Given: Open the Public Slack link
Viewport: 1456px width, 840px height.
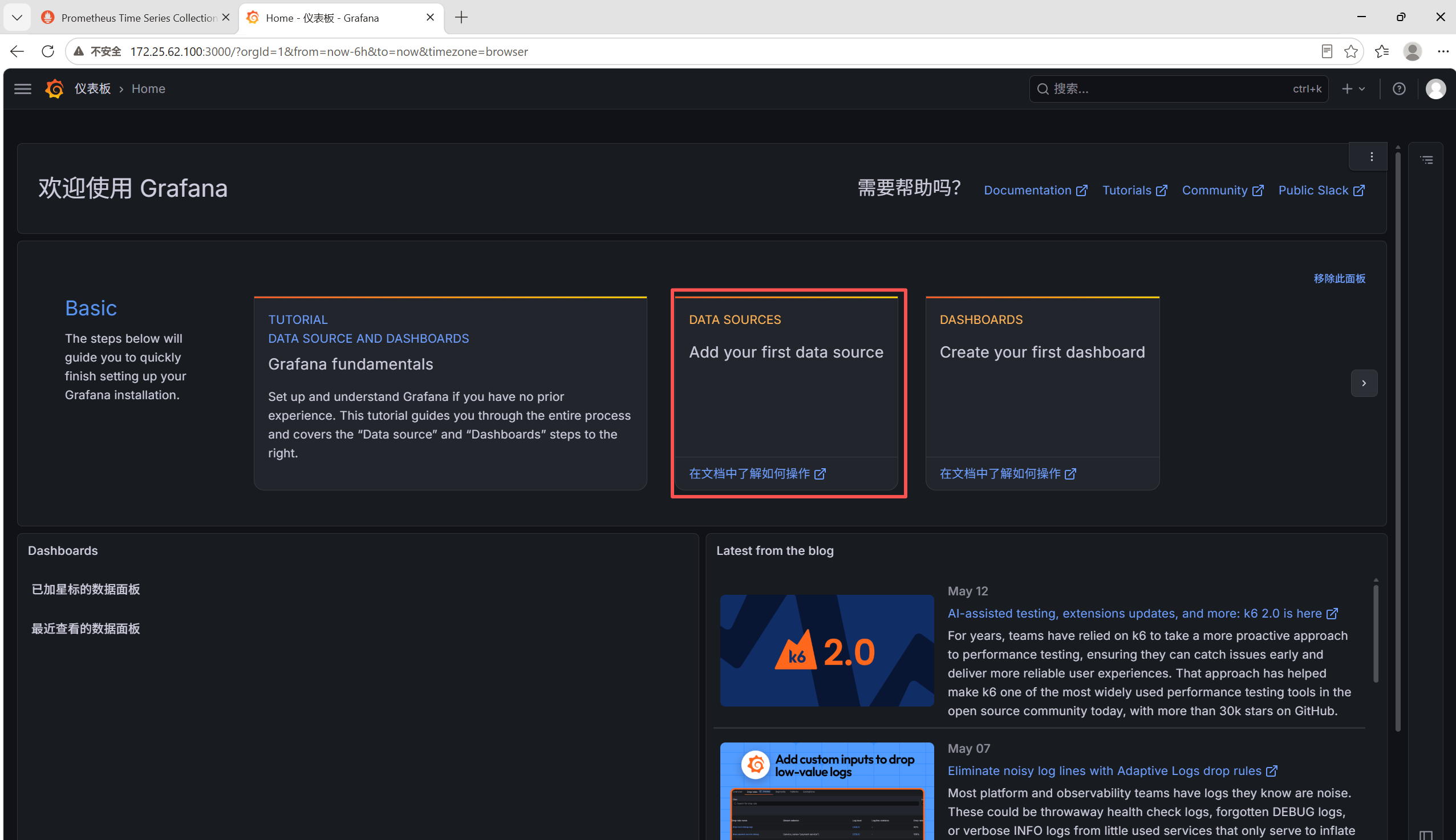Looking at the screenshot, I should coord(1321,190).
